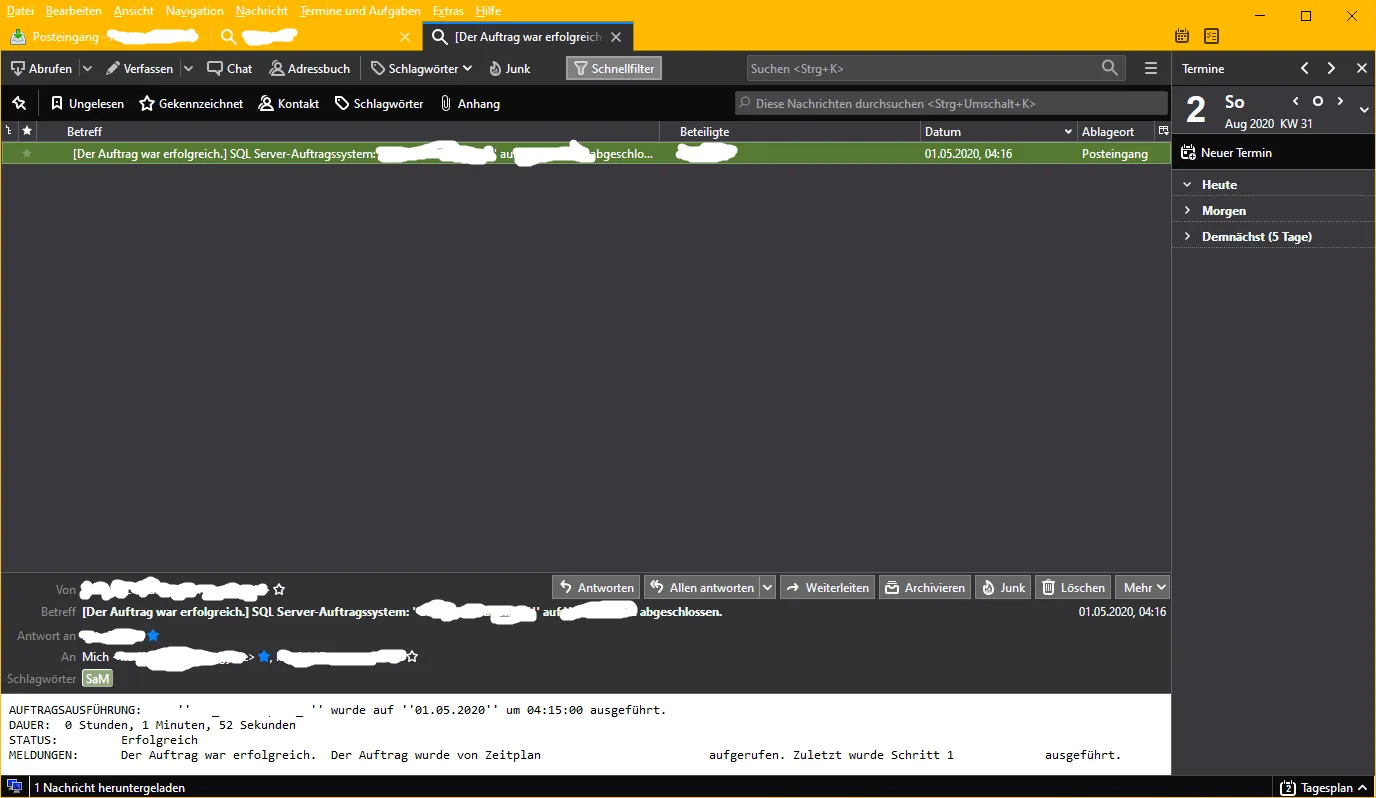Toggle the Ungelesen quick filter
The image size is (1376, 798).
87,103
